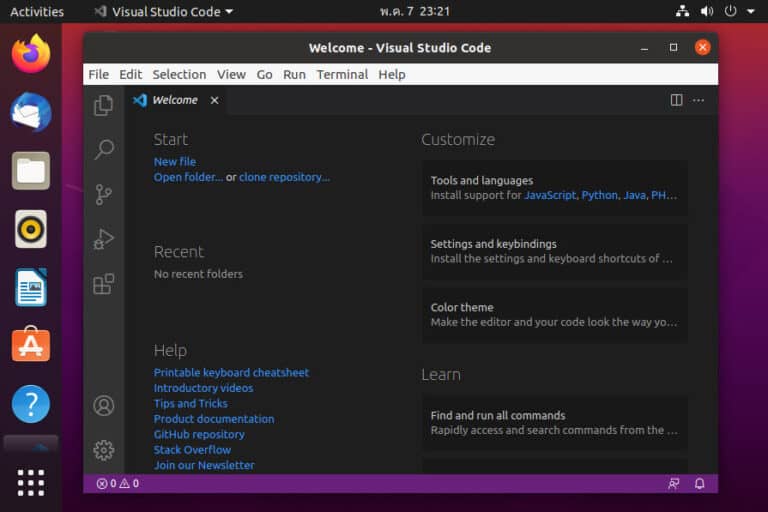The width and height of the screenshot is (768, 512).
Task: Open the View menu
Action: click(231, 74)
